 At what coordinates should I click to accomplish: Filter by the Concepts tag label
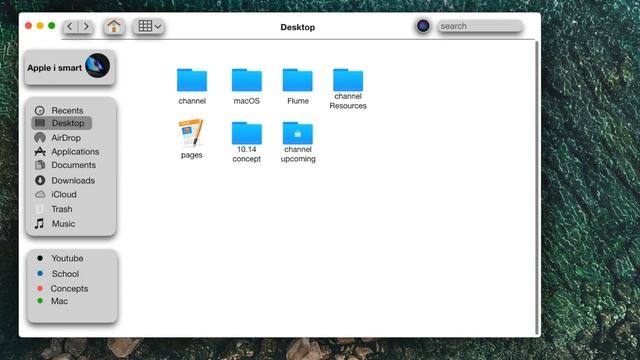click(69, 289)
